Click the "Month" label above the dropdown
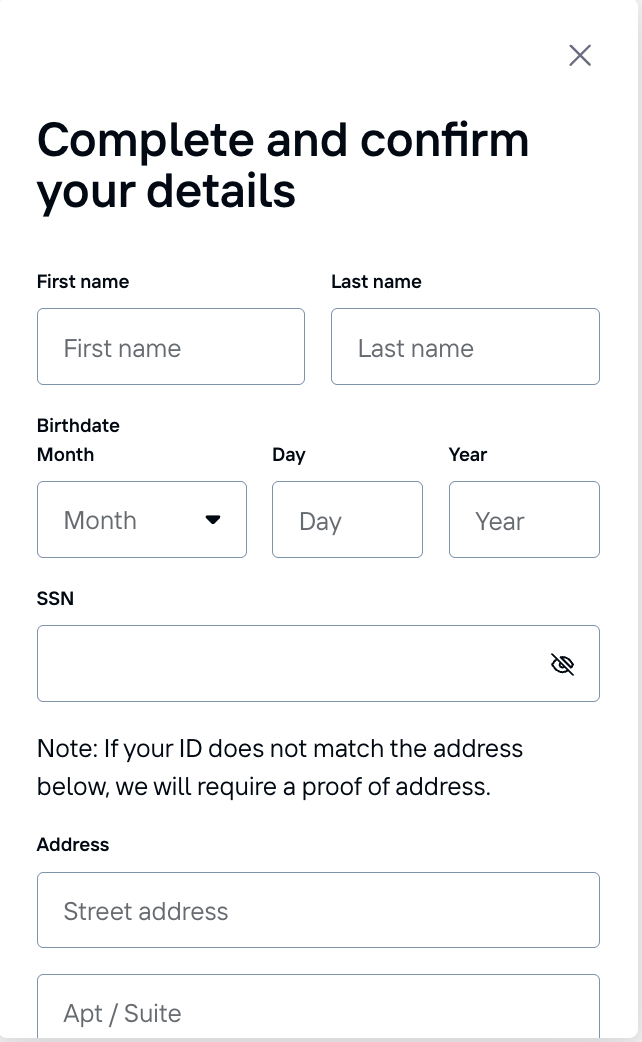Image resolution: width=642 pixels, height=1042 pixels. [x=65, y=455]
